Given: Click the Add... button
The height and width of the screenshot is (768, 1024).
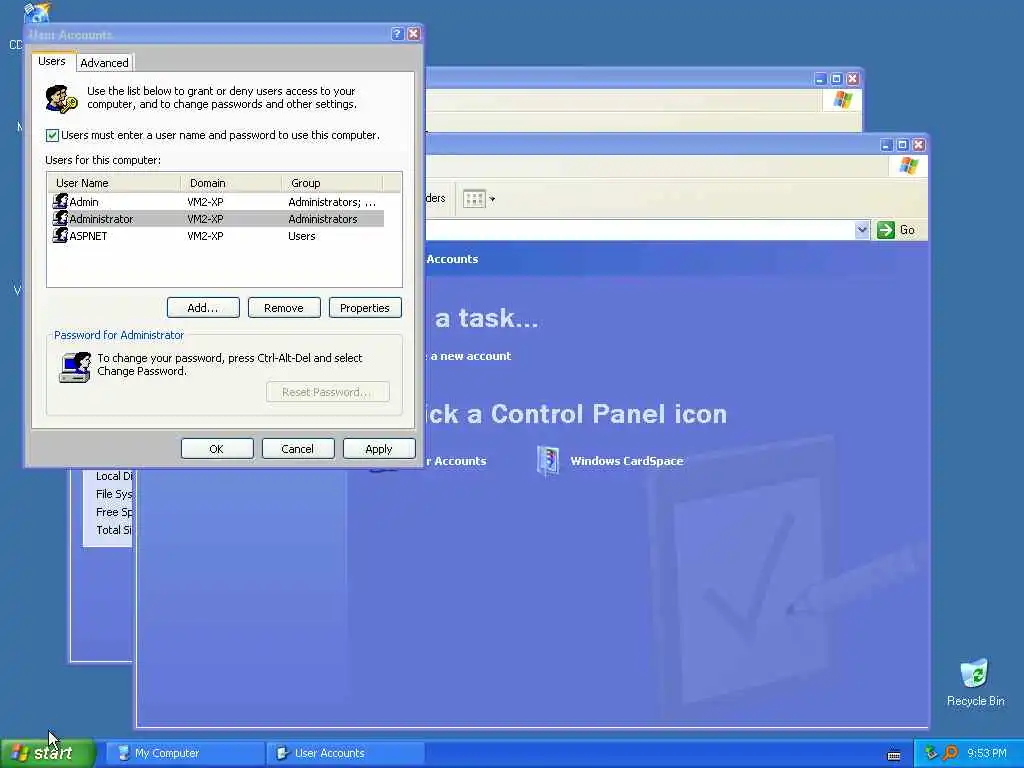Looking at the screenshot, I should pos(203,308).
